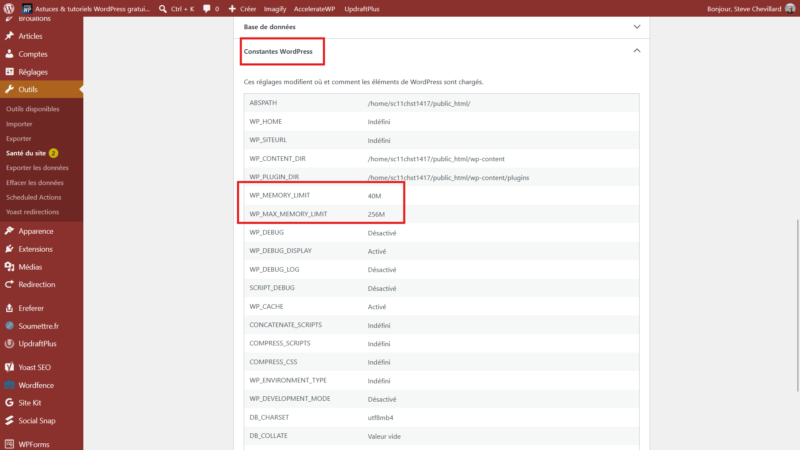The image size is (800, 450).
Task: Click the plus icon next to Créer
Action: [232, 9]
